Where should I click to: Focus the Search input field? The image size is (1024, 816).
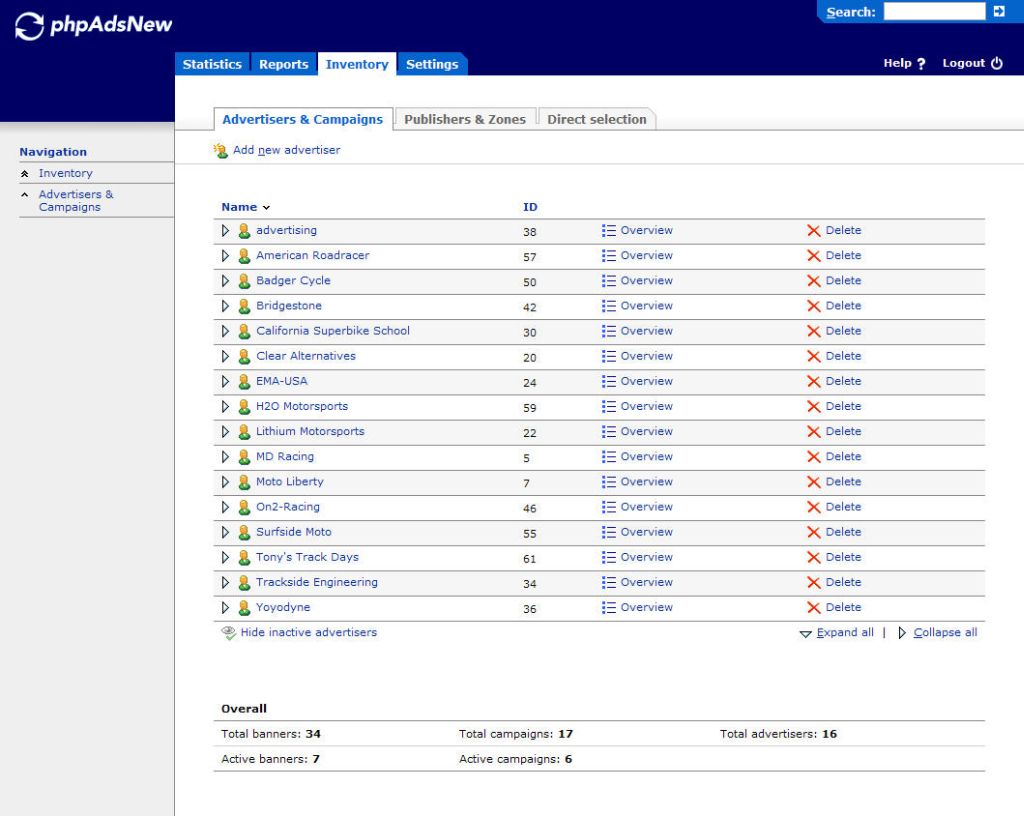coord(934,11)
